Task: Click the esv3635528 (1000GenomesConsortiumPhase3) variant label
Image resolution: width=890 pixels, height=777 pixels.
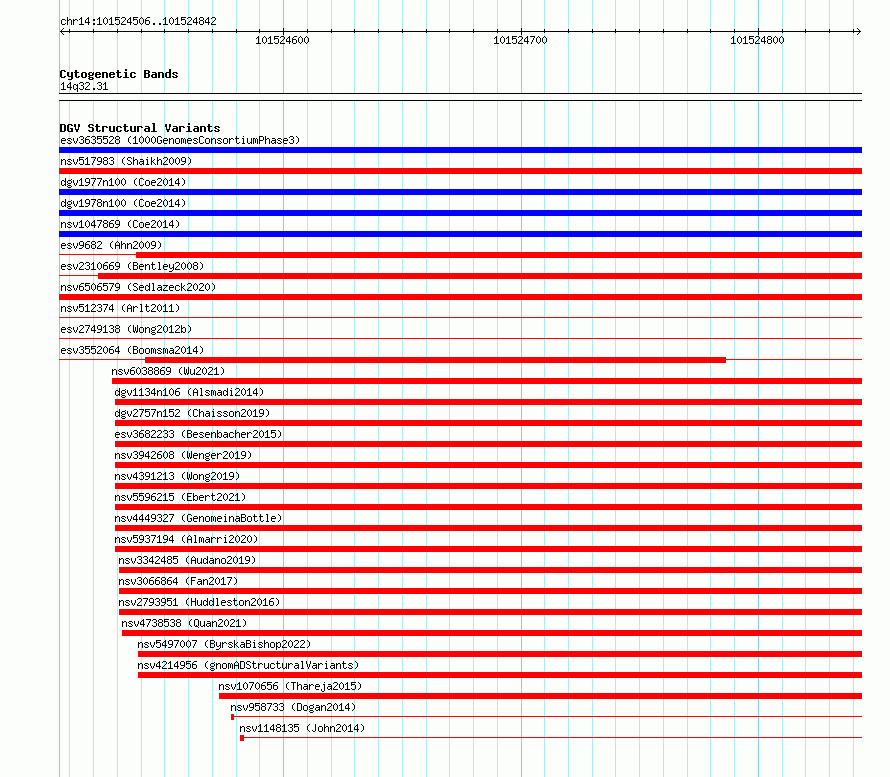Action: [x=180, y=140]
